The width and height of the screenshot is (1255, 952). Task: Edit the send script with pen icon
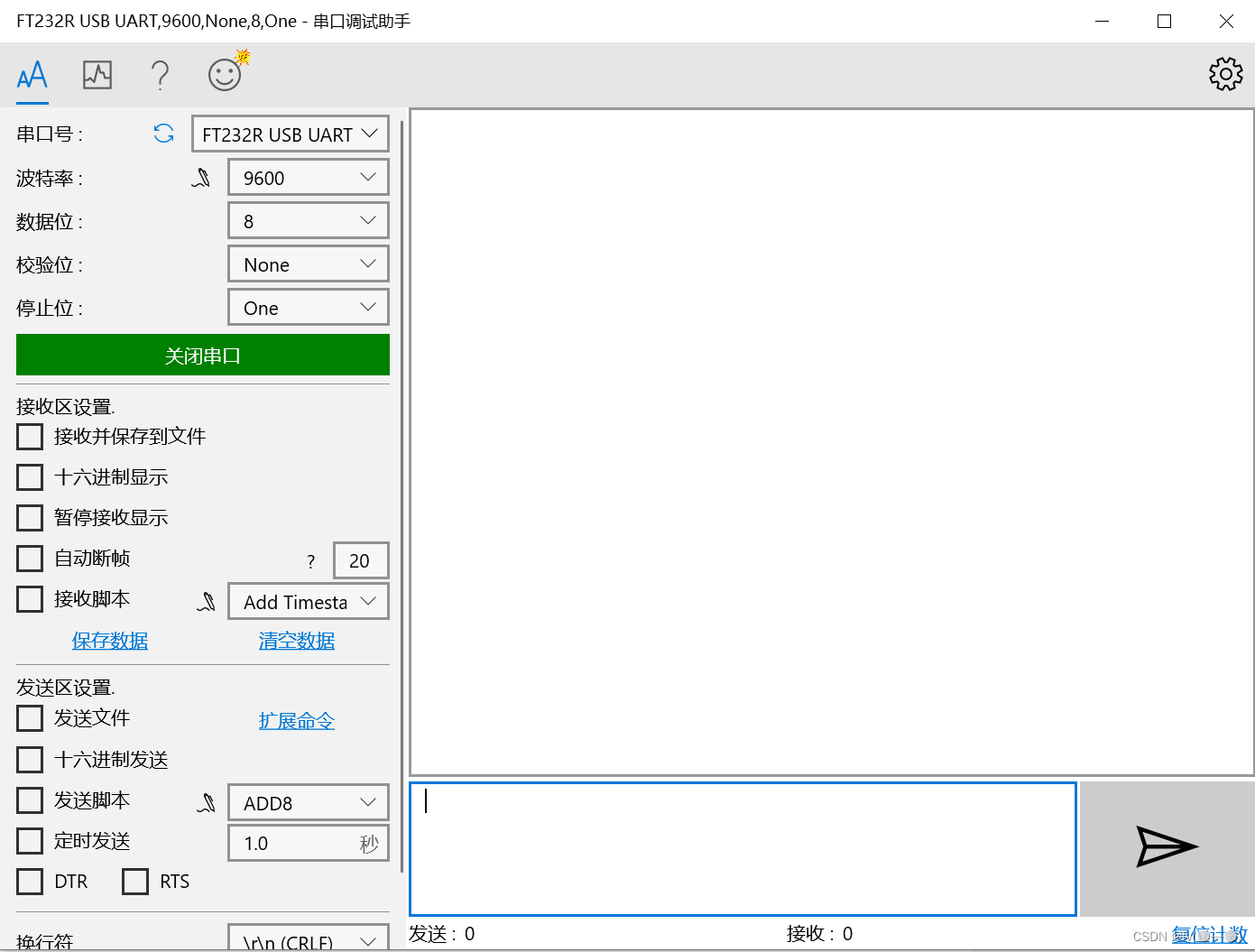click(207, 802)
